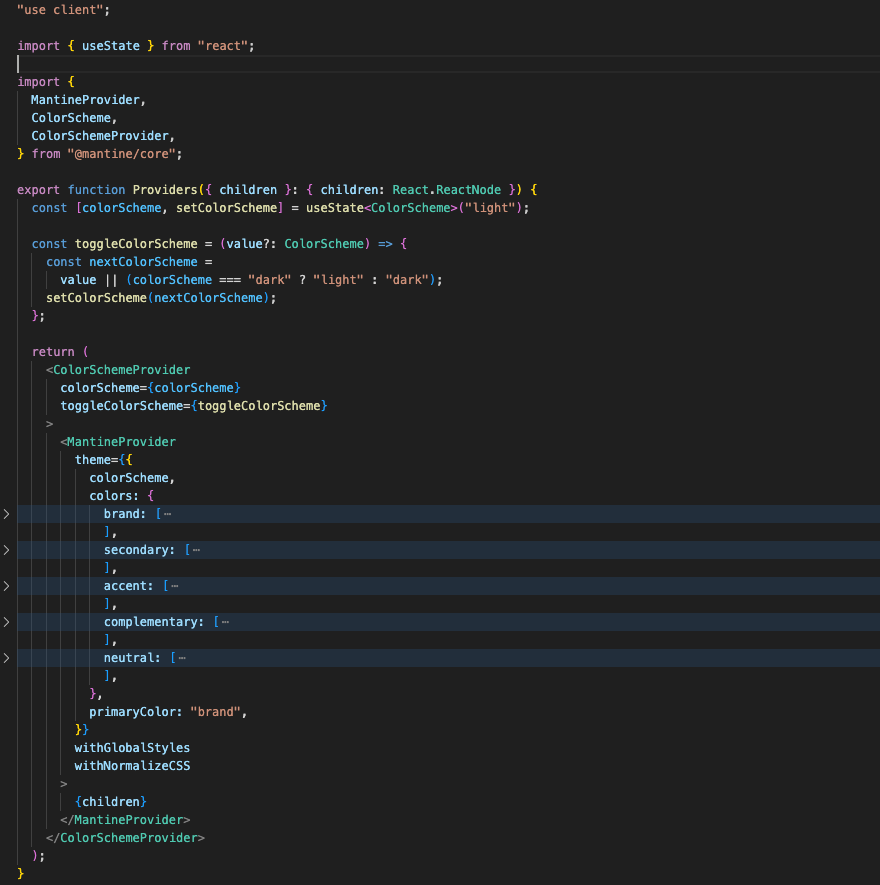The height and width of the screenshot is (885, 880).
Task: Expand the complementary color array
Action: [x=5, y=621]
